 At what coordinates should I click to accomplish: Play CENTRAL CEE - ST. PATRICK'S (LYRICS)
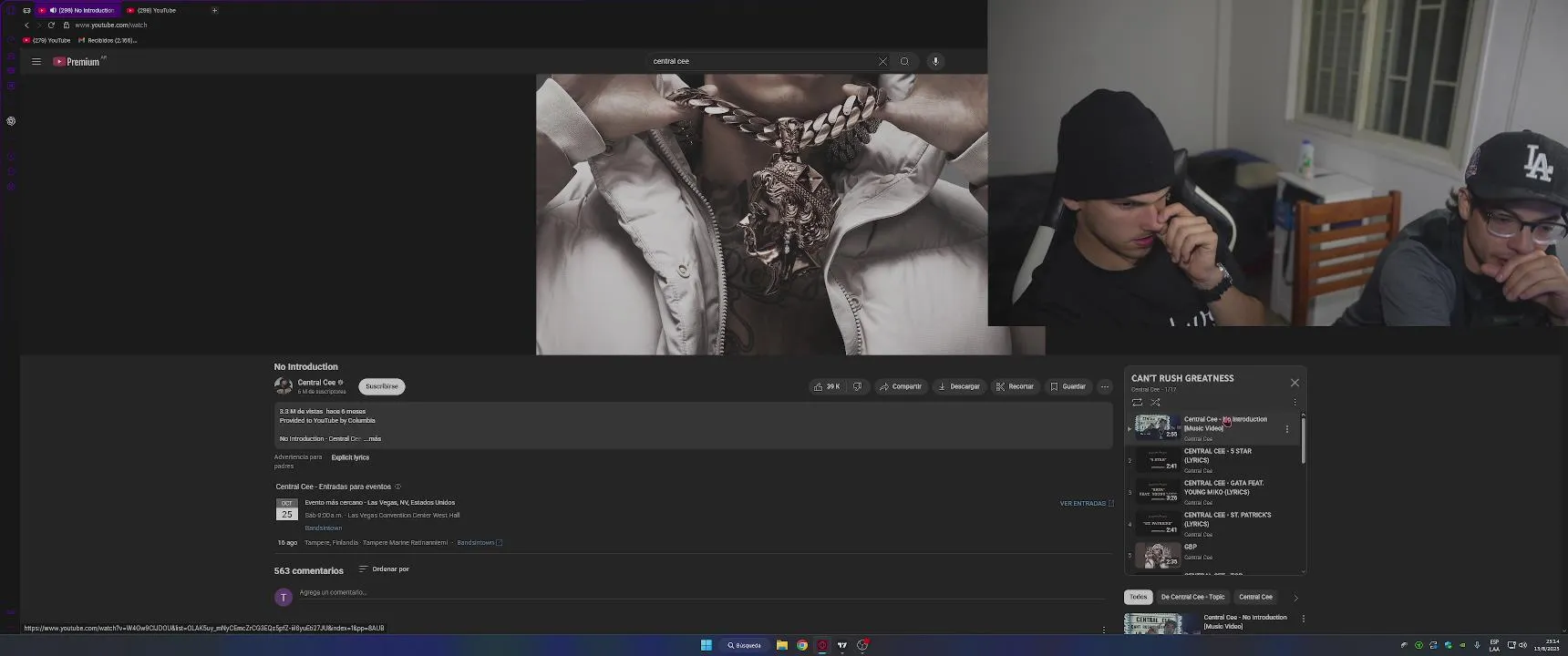coord(1212,525)
